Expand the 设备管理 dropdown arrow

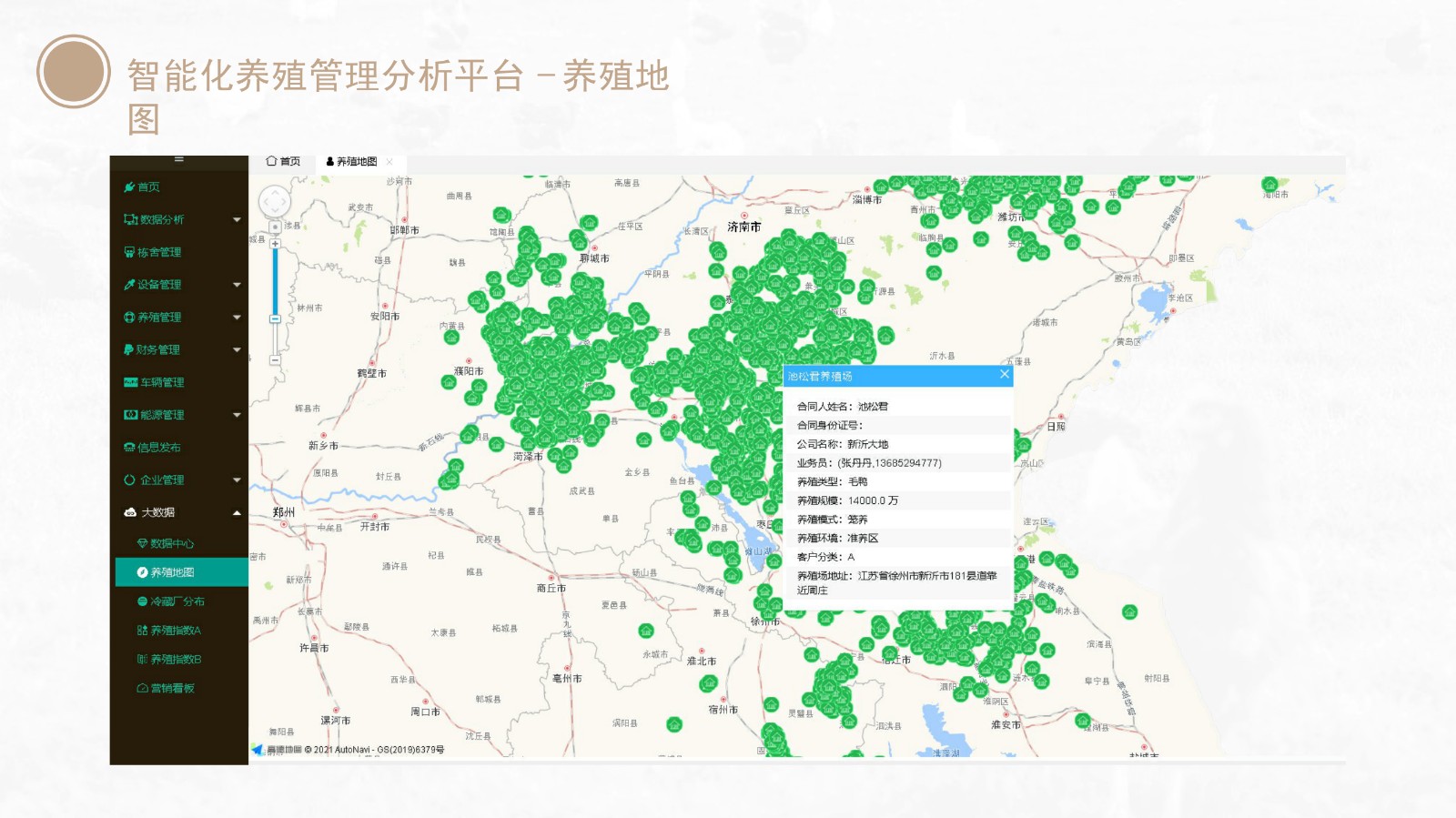(x=237, y=285)
